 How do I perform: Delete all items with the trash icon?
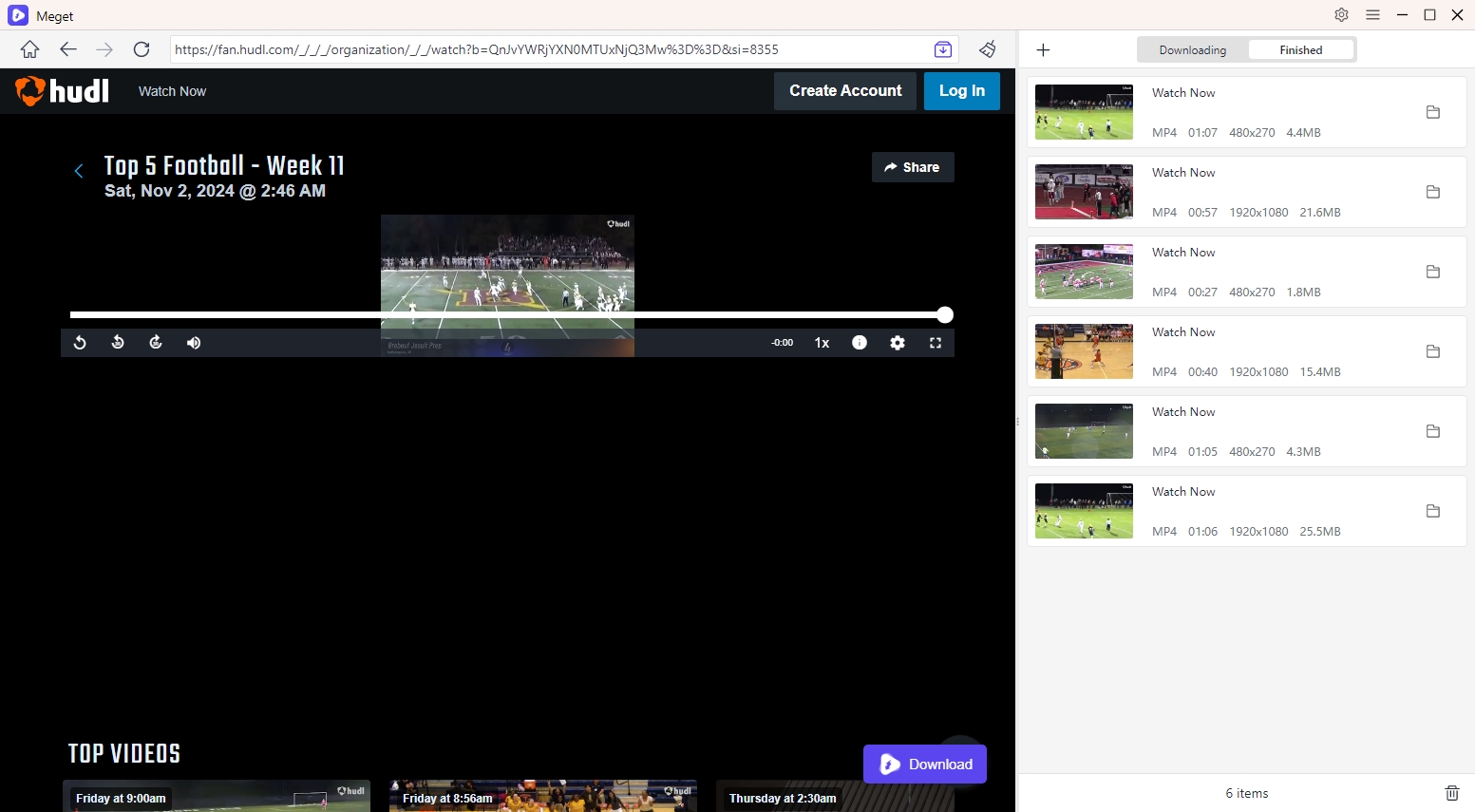[1451, 793]
